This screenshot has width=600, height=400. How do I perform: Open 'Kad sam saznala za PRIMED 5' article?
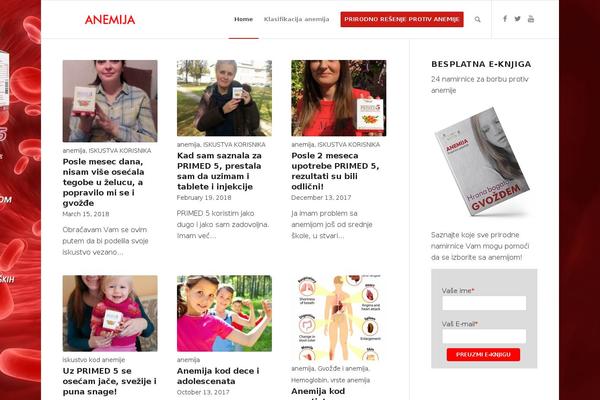click(x=219, y=171)
